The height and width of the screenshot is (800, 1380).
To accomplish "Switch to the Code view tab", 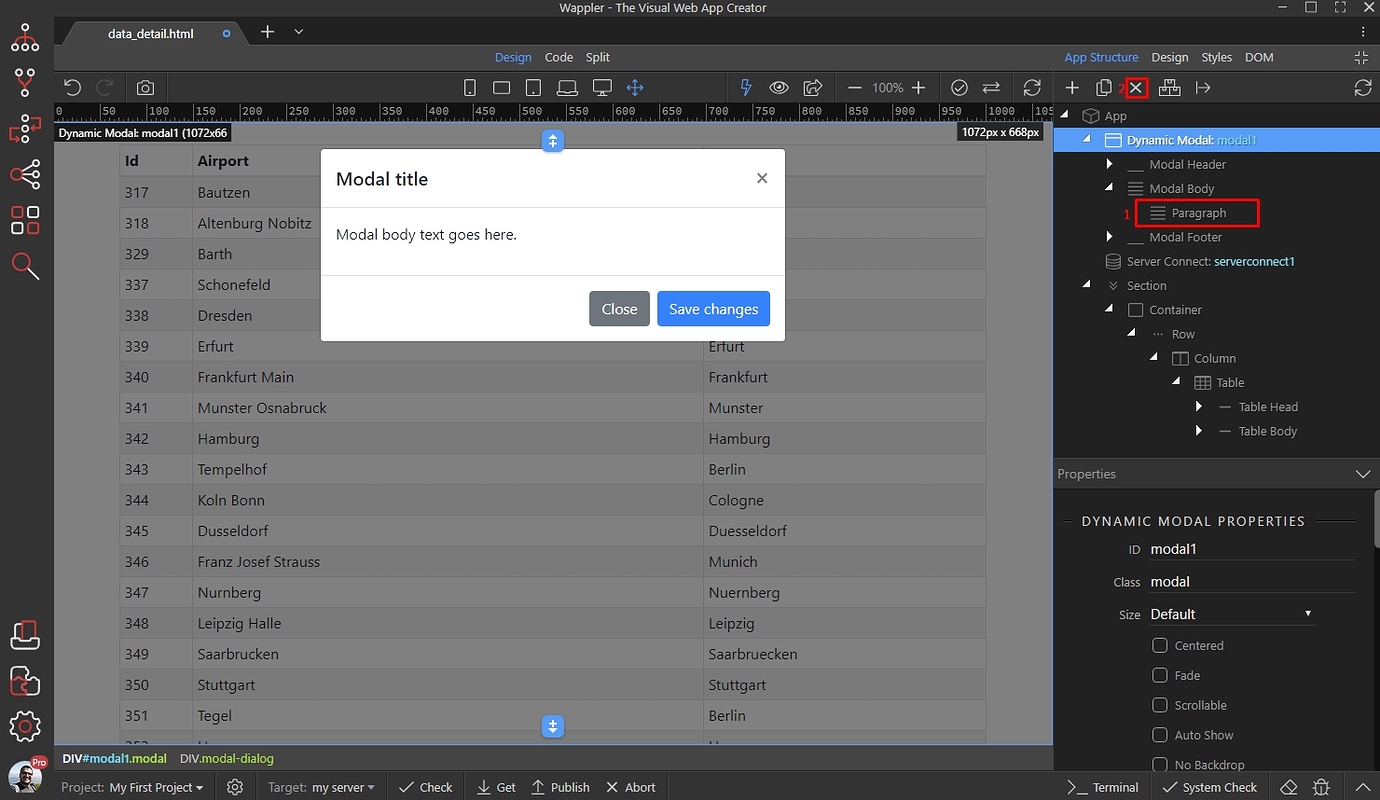I will point(559,57).
